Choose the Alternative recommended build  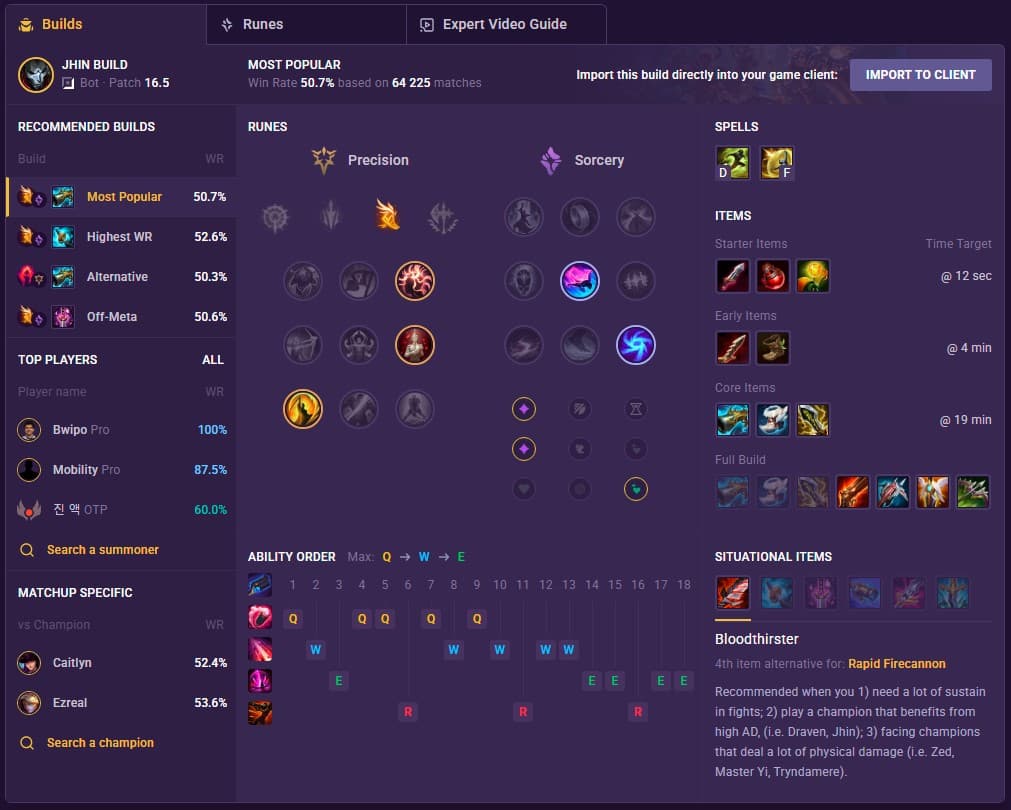point(121,277)
